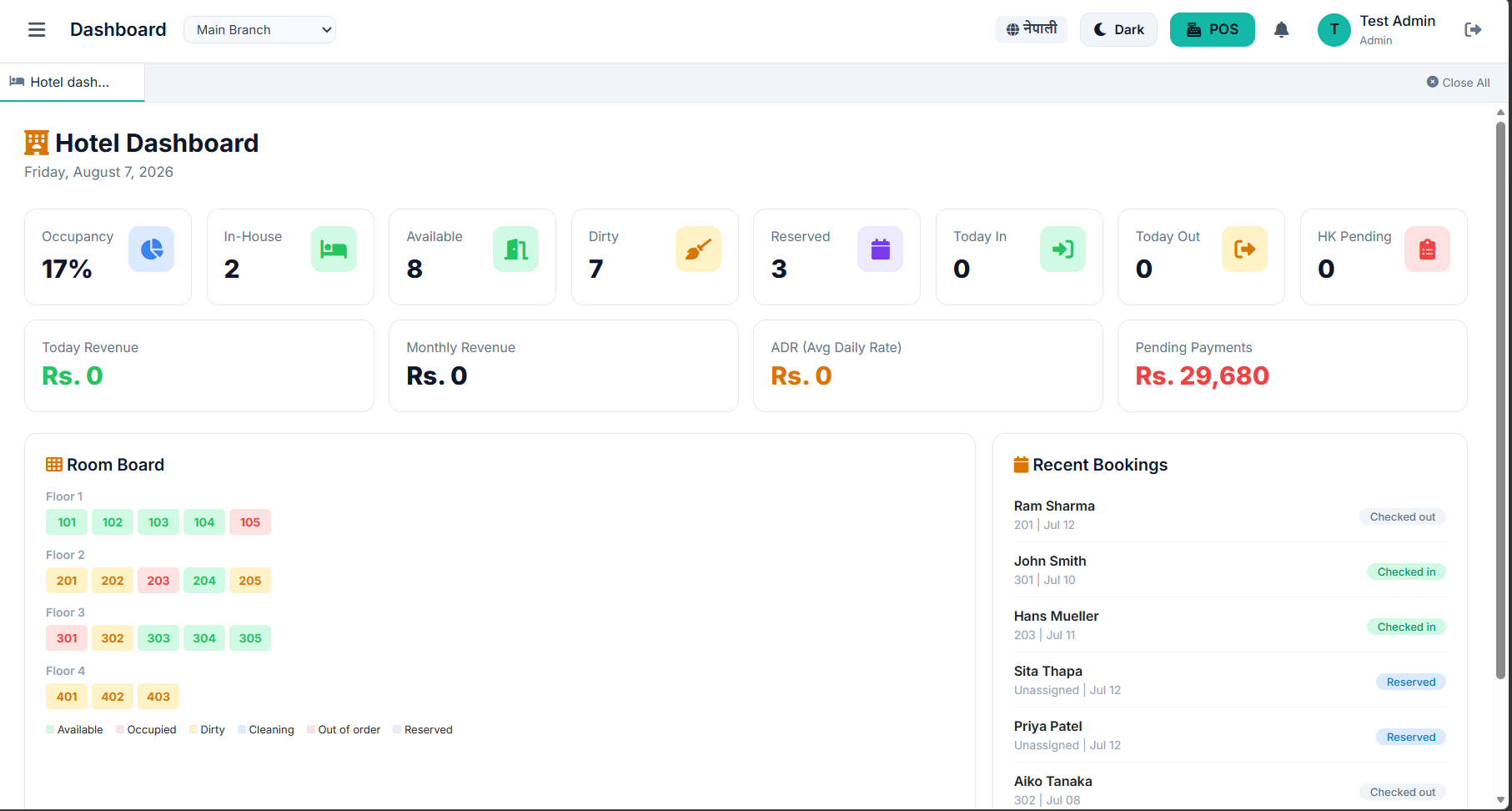Viewport: 1512px width, 811px height.
Task: Open Ram Sharma booking entry
Action: pyautogui.click(x=1229, y=515)
